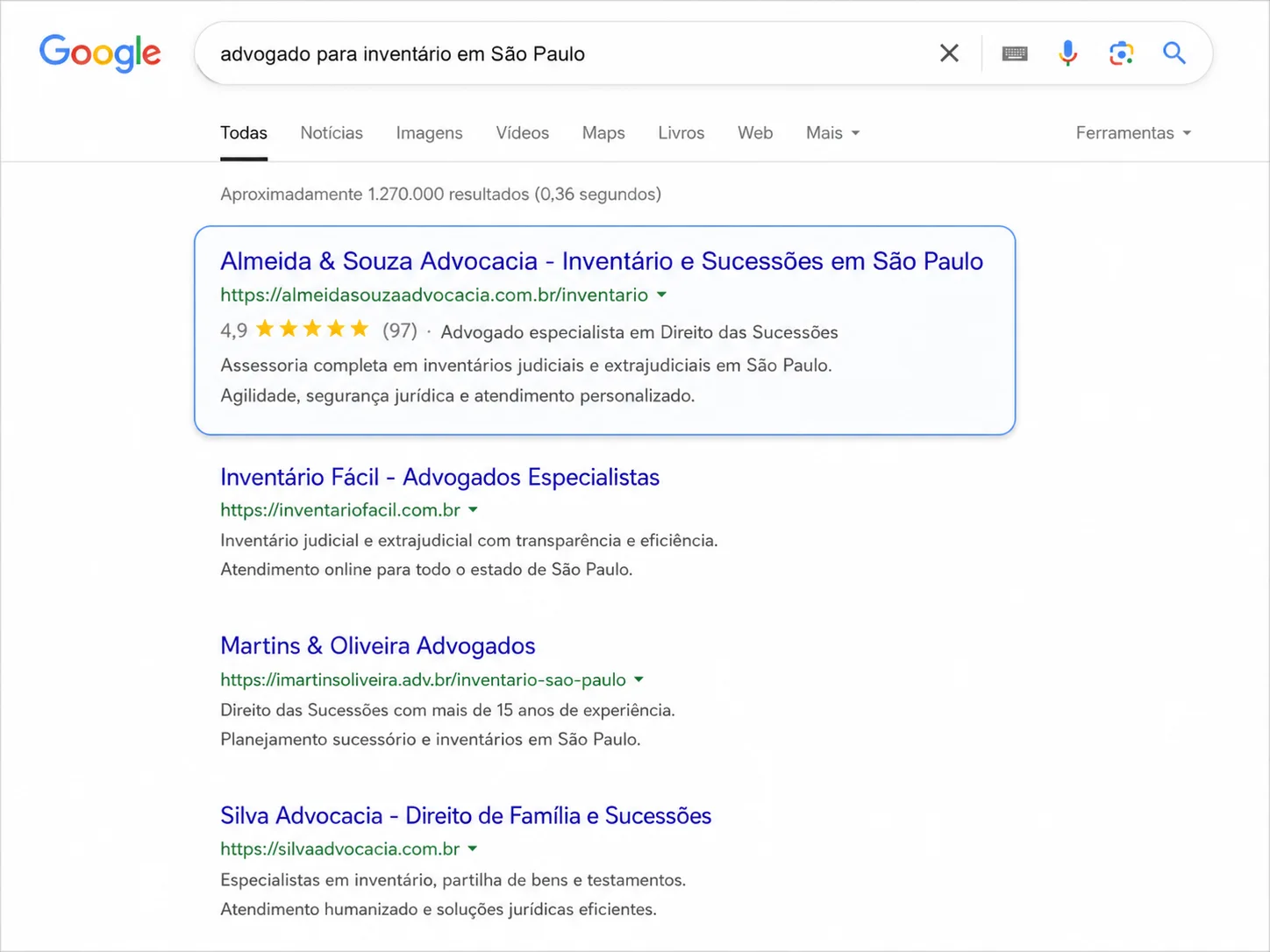
Task: Click snippet 'Direito das Sucessões com mais de 15 anos'
Action: [448, 711]
